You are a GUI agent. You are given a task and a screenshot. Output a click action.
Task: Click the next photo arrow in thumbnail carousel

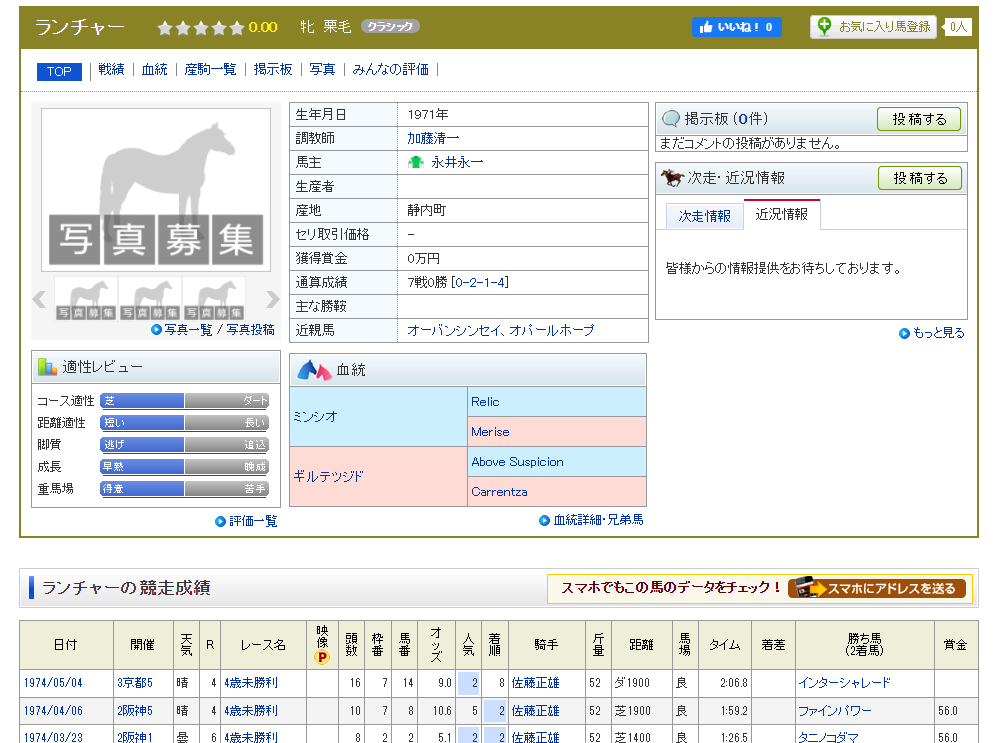[x=272, y=299]
